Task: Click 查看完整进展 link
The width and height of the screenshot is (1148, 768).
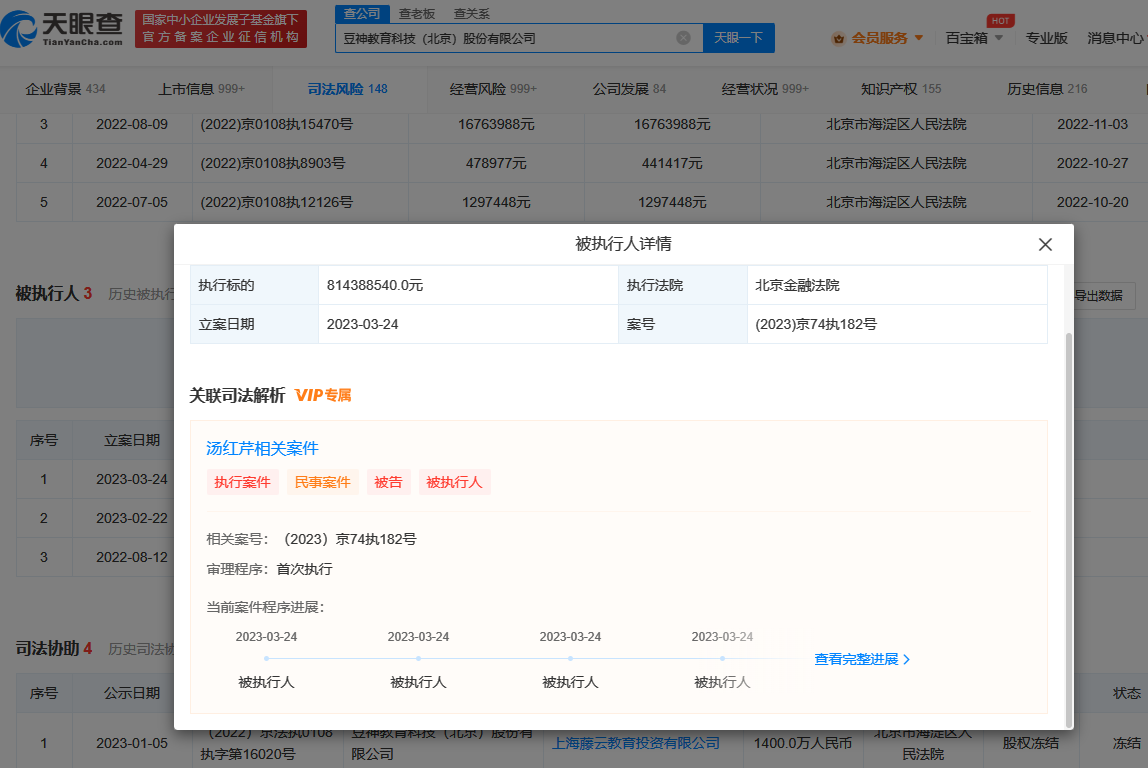Action: coord(856,660)
